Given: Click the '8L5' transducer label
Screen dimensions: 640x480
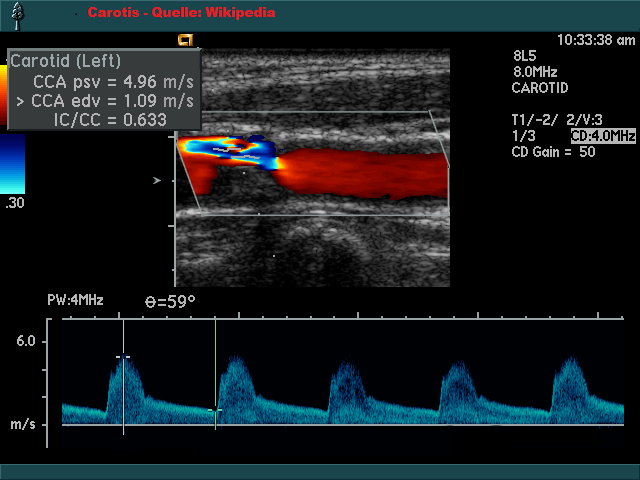Looking at the screenshot, I should click(524, 56).
